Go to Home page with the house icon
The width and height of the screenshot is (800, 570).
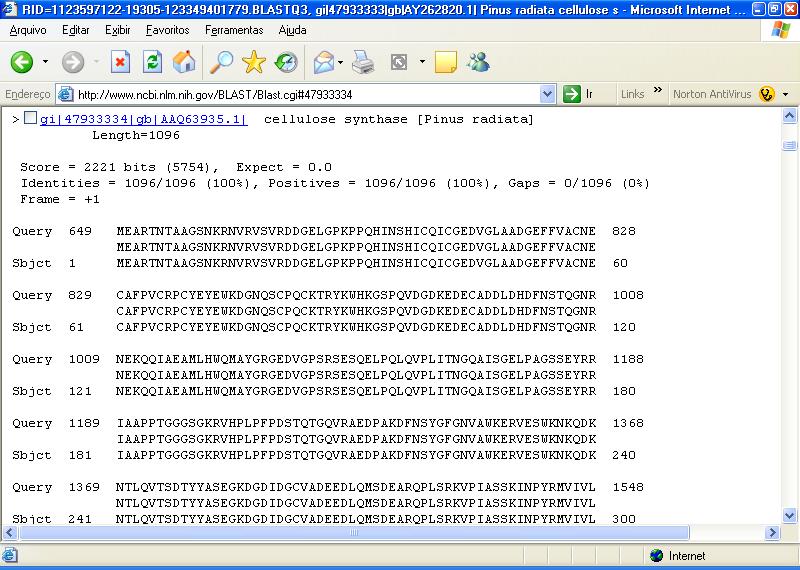(x=184, y=62)
